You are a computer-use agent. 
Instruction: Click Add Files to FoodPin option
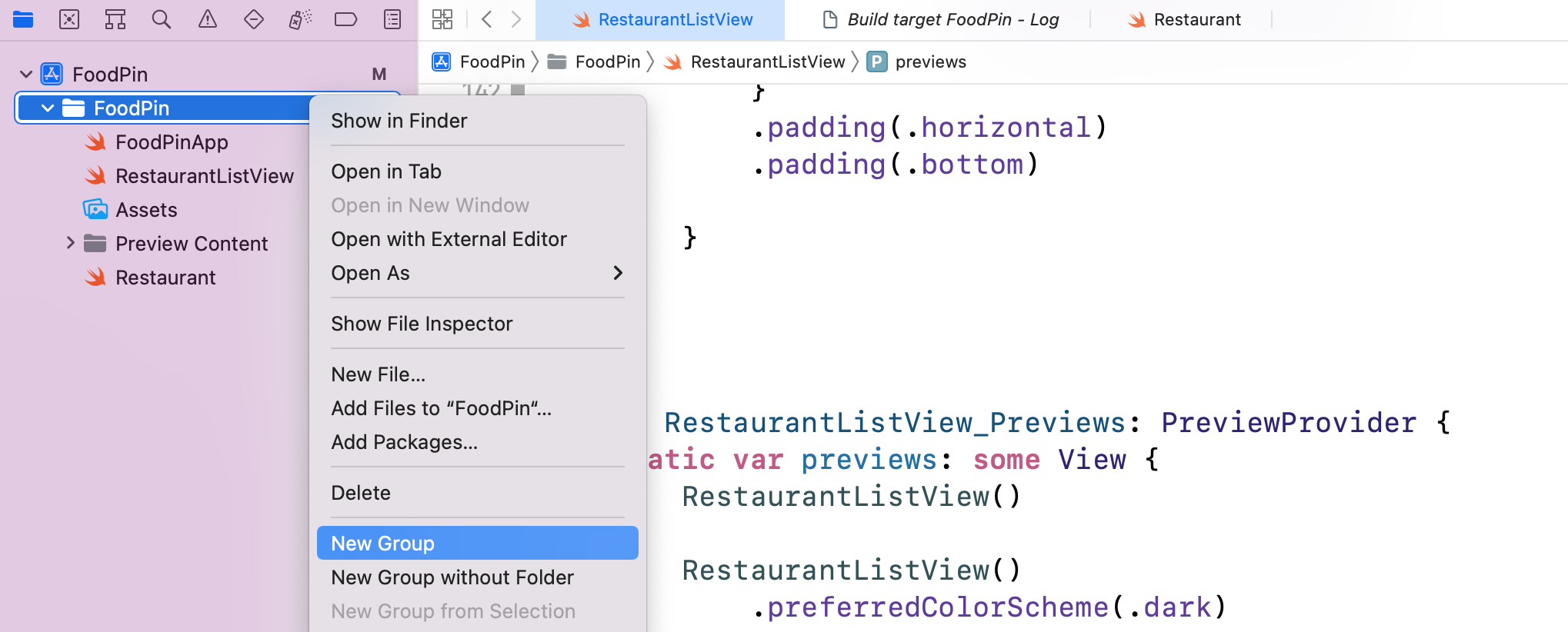tap(441, 408)
